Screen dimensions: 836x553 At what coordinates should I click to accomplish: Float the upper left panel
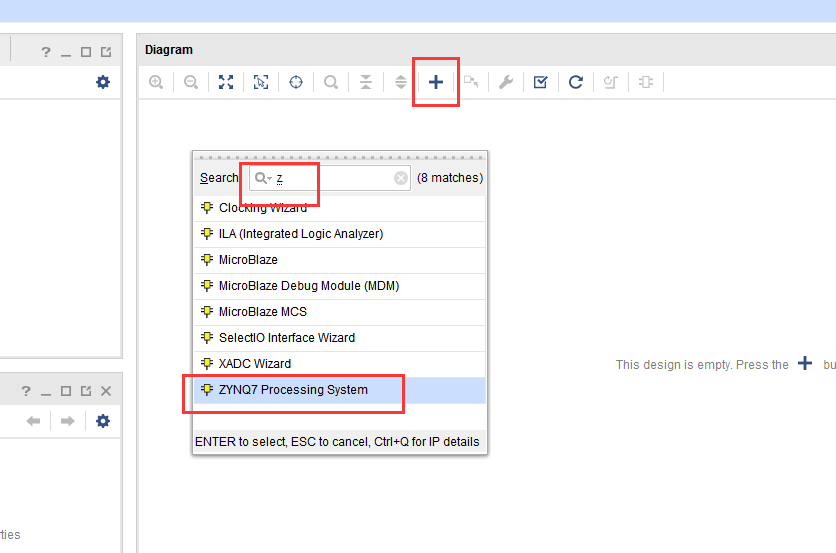106,52
